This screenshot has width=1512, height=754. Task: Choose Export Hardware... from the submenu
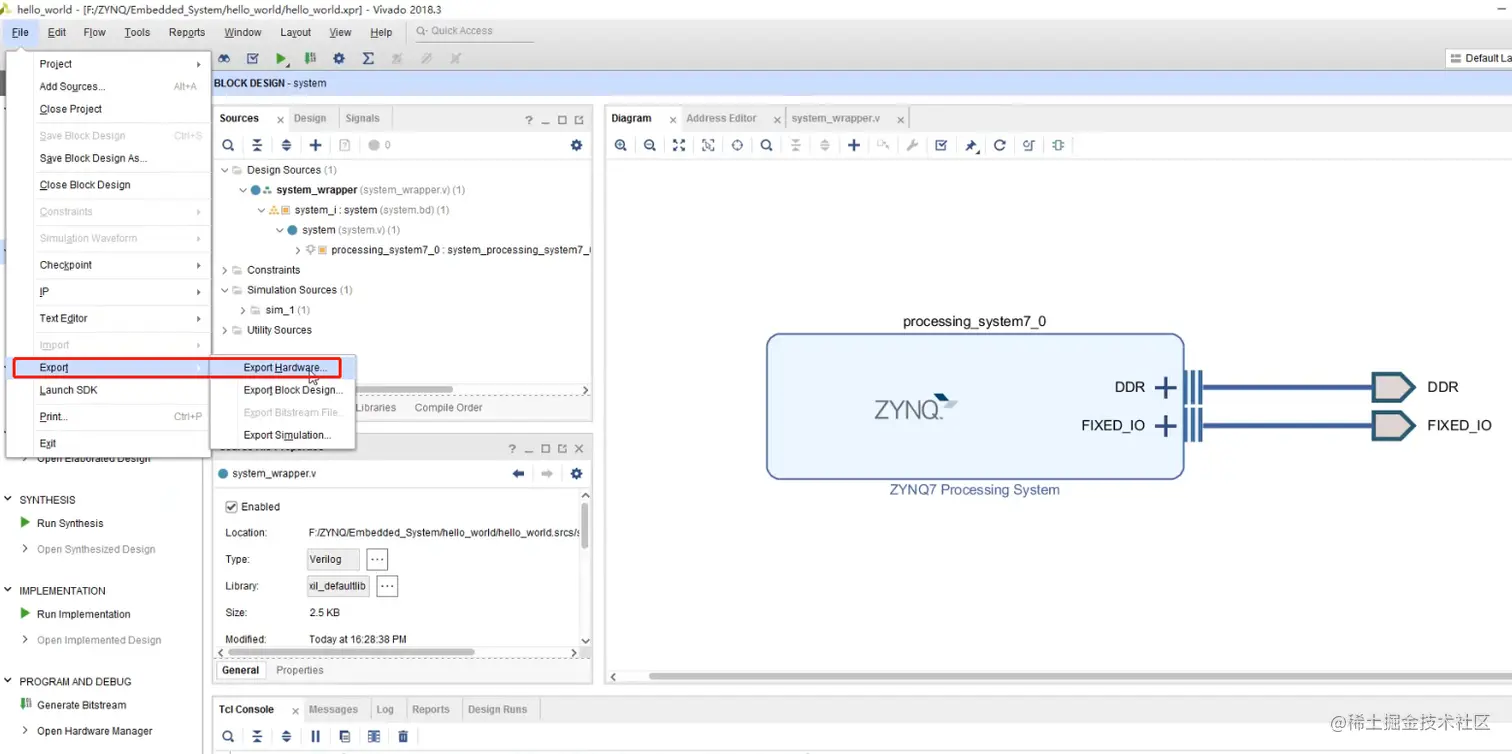(283, 368)
